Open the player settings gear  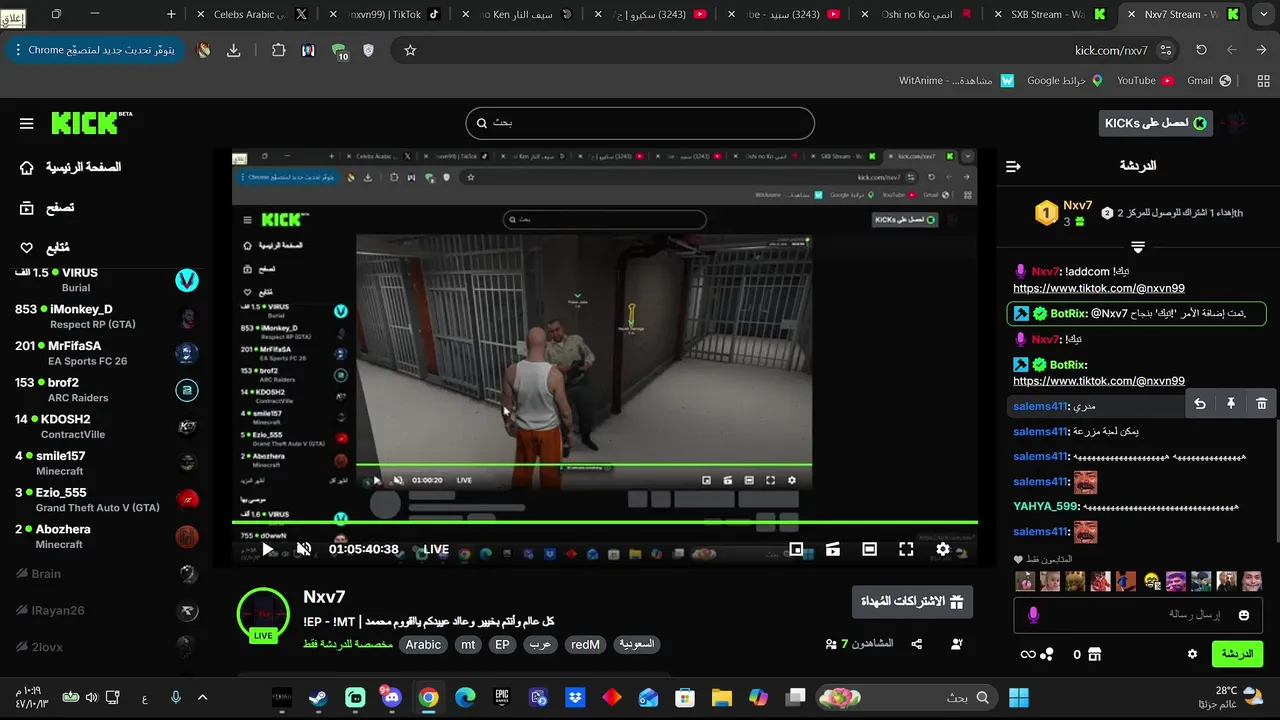click(x=943, y=549)
